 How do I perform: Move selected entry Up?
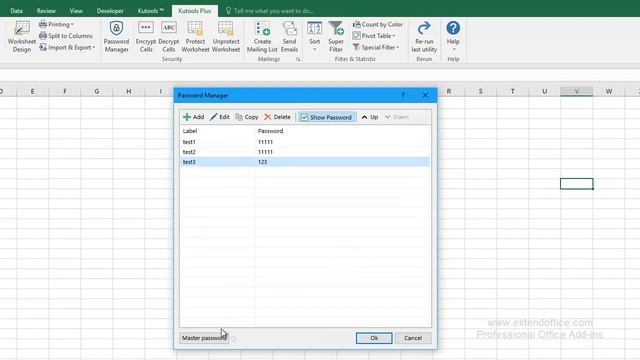click(369, 117)
